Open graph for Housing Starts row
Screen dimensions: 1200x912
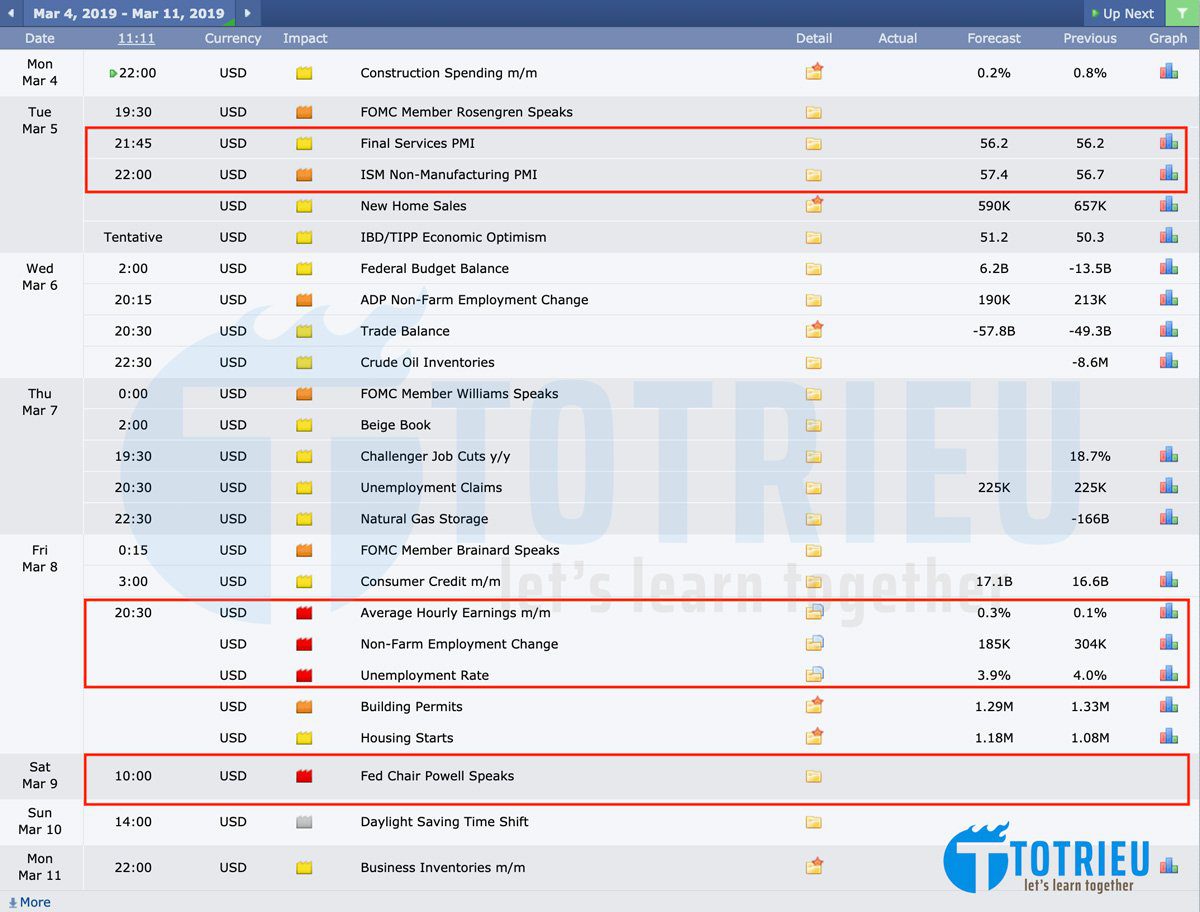(1168, 738)
